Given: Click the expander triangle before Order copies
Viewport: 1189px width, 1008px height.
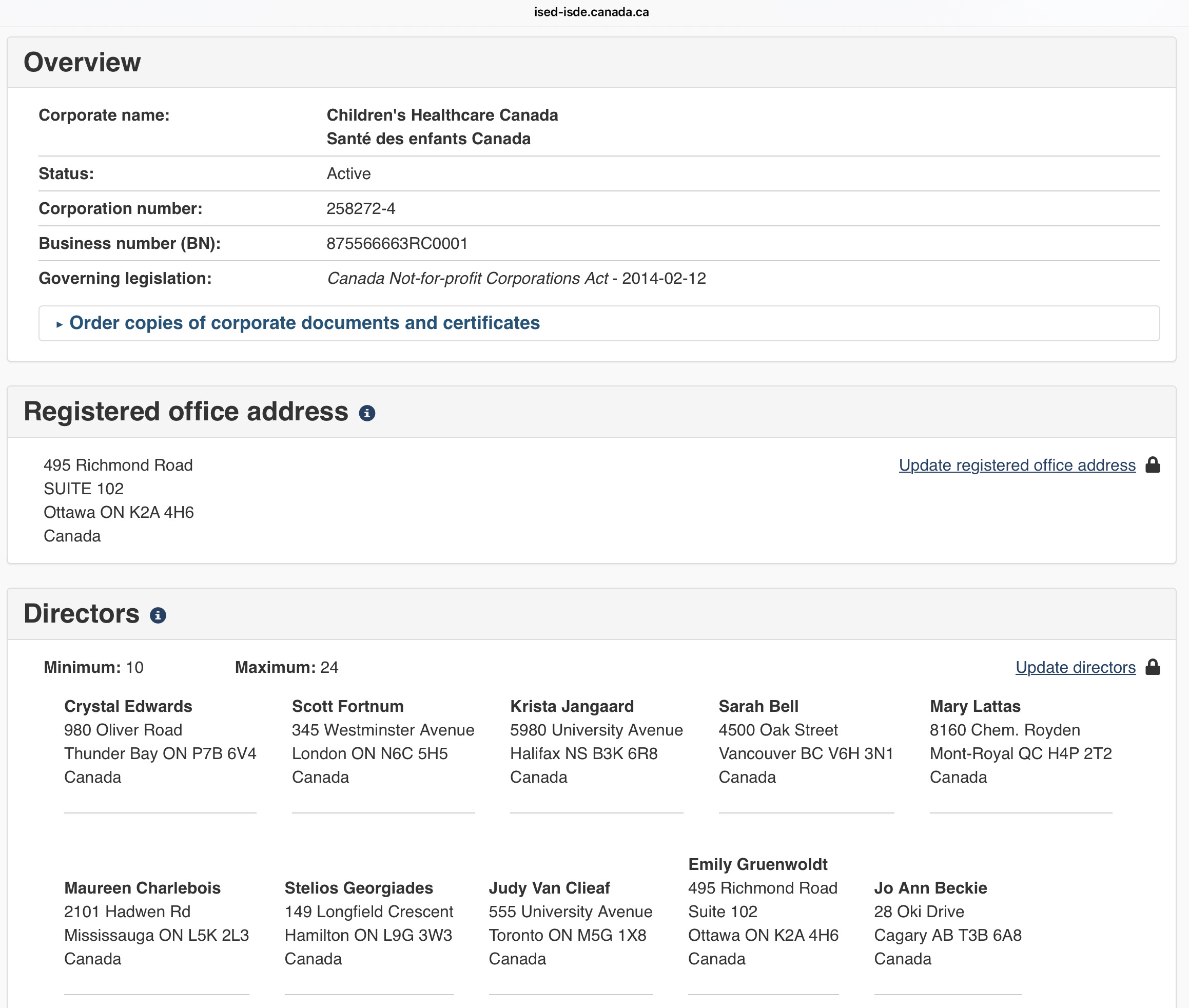Looking at the screenshot, I should pyautogui.click(x=60, y=324).
